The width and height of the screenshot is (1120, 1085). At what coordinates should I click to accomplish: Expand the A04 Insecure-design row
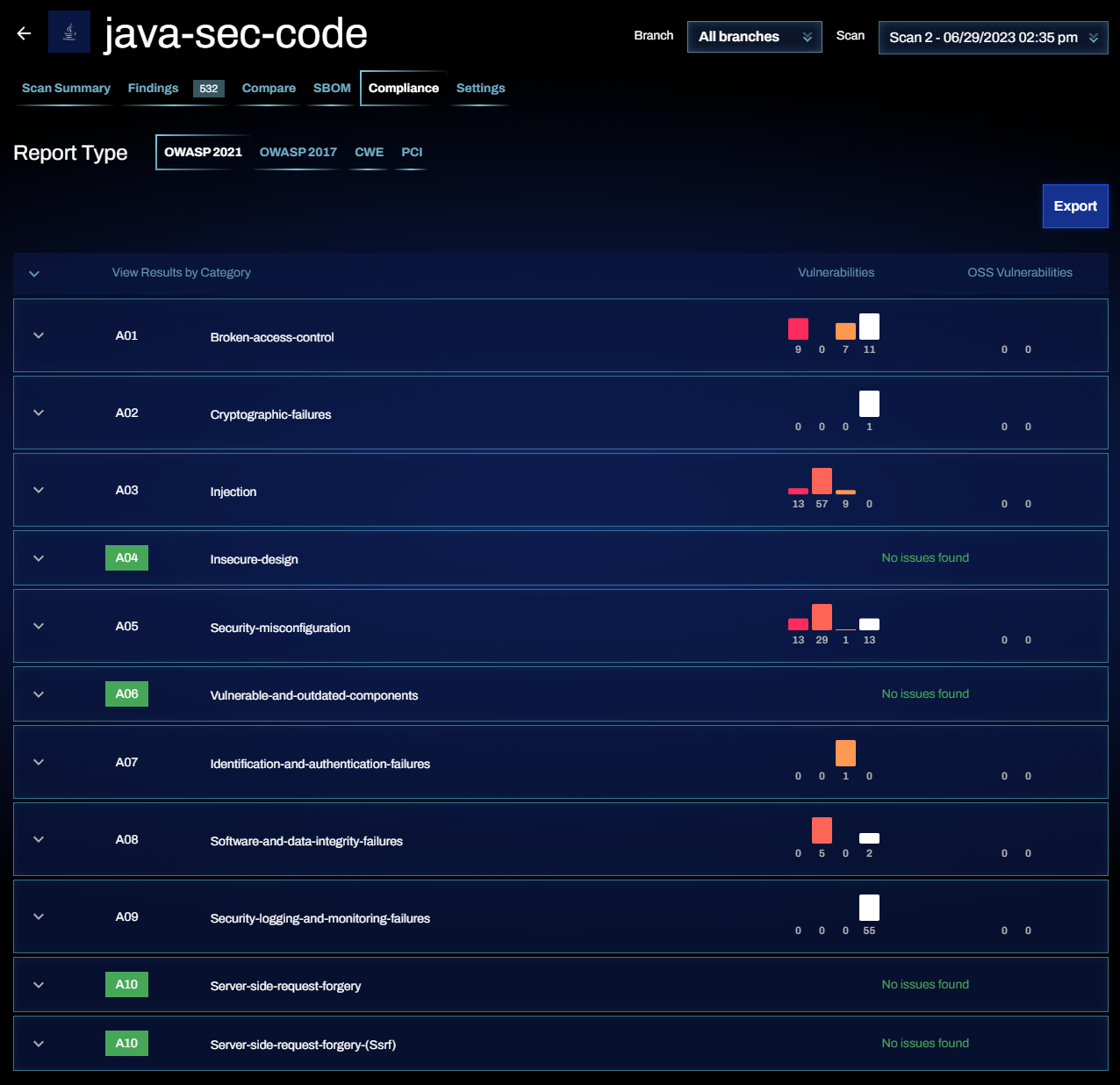point(39,558)
